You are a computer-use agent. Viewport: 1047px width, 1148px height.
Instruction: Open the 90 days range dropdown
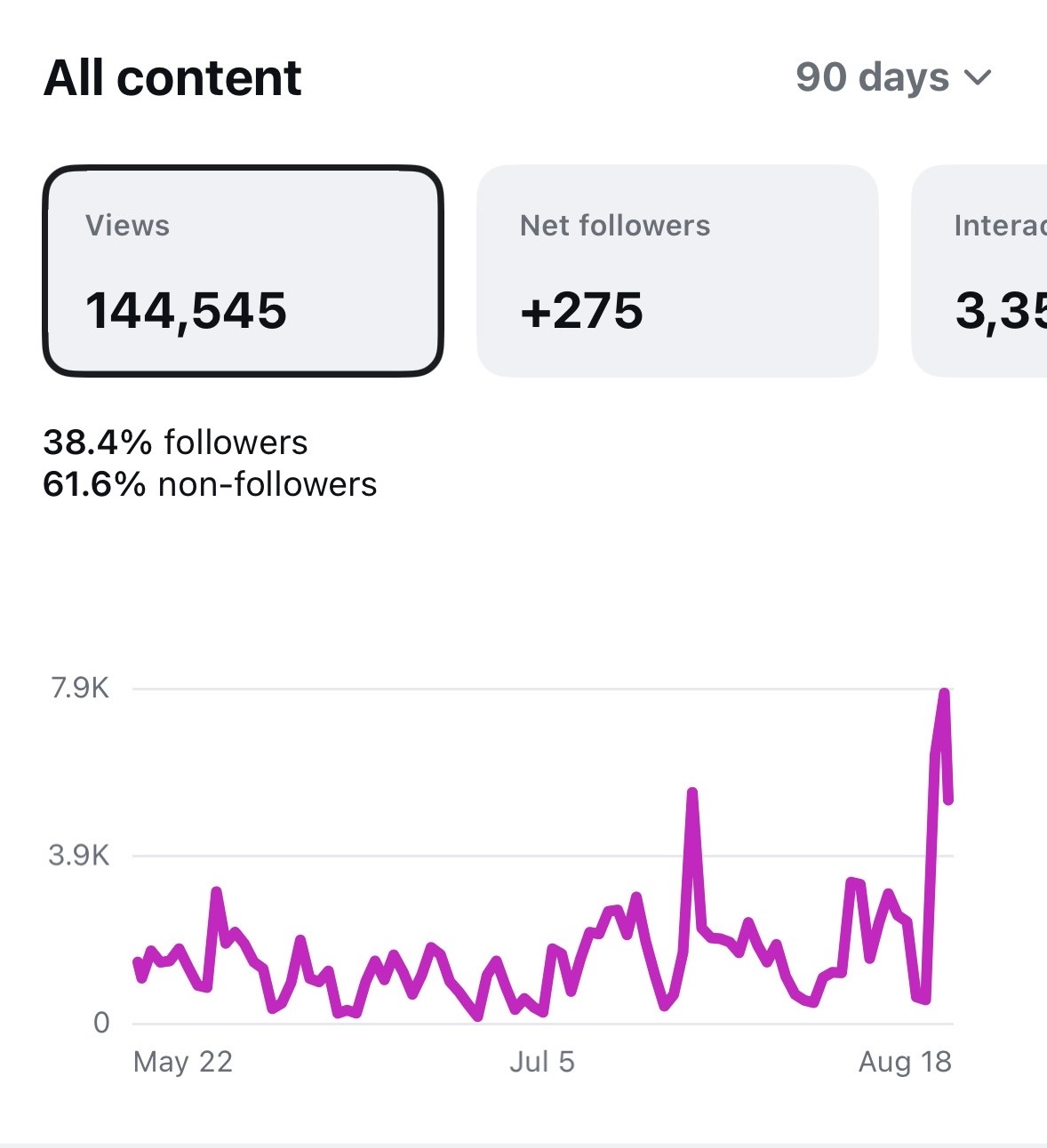[893, 77]
